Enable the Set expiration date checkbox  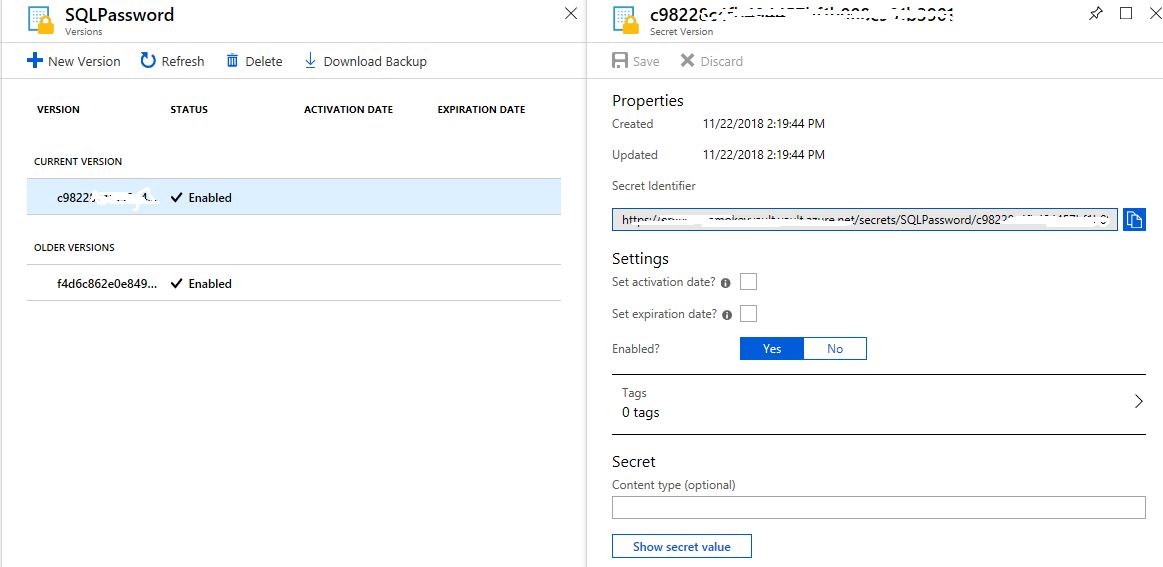748,313
